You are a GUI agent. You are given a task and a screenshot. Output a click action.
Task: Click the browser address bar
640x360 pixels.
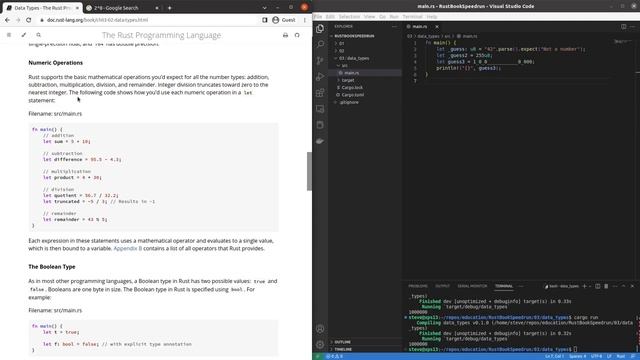click(147, 20)
